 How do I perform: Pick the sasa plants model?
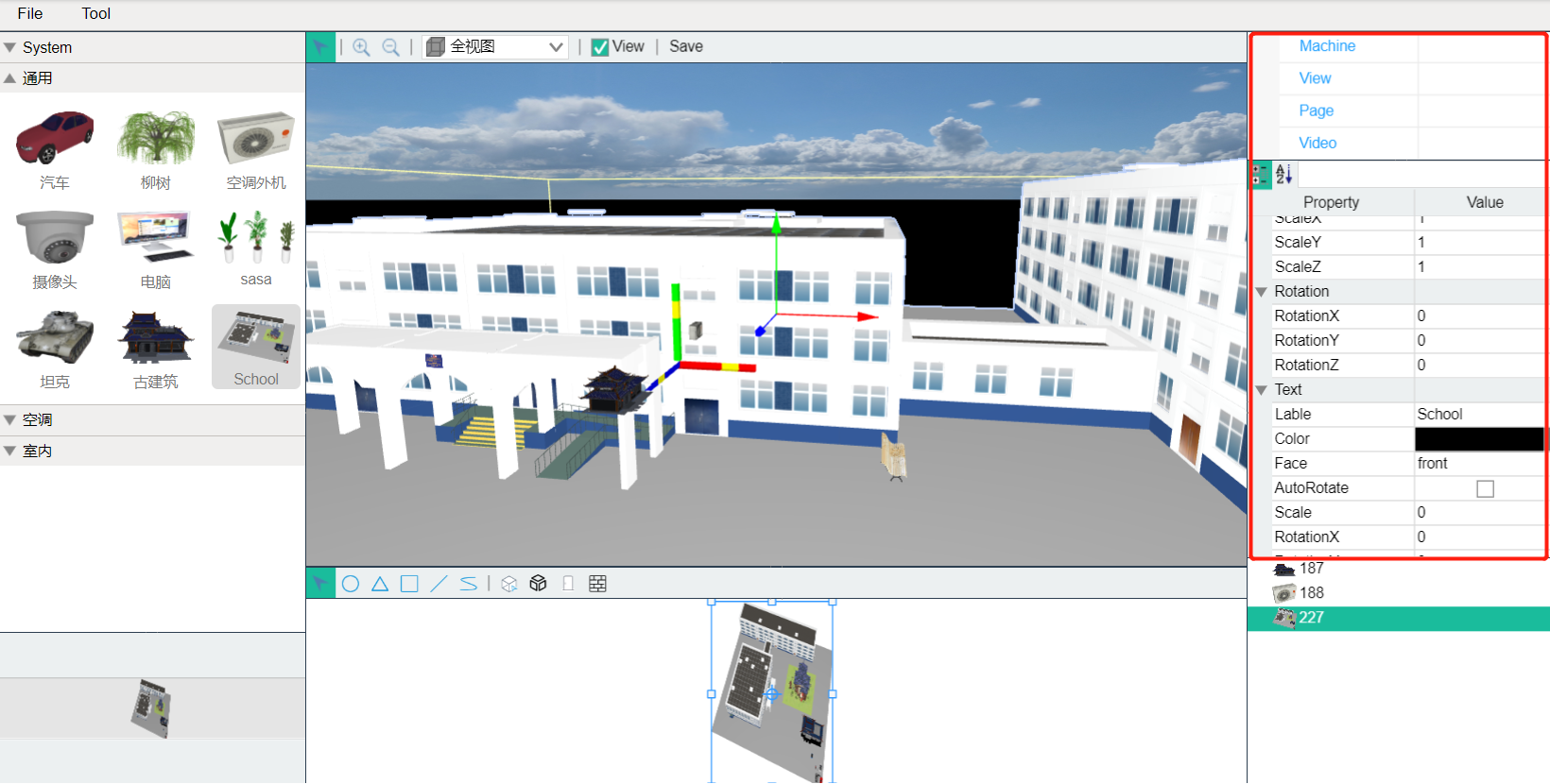coord(256,248)
